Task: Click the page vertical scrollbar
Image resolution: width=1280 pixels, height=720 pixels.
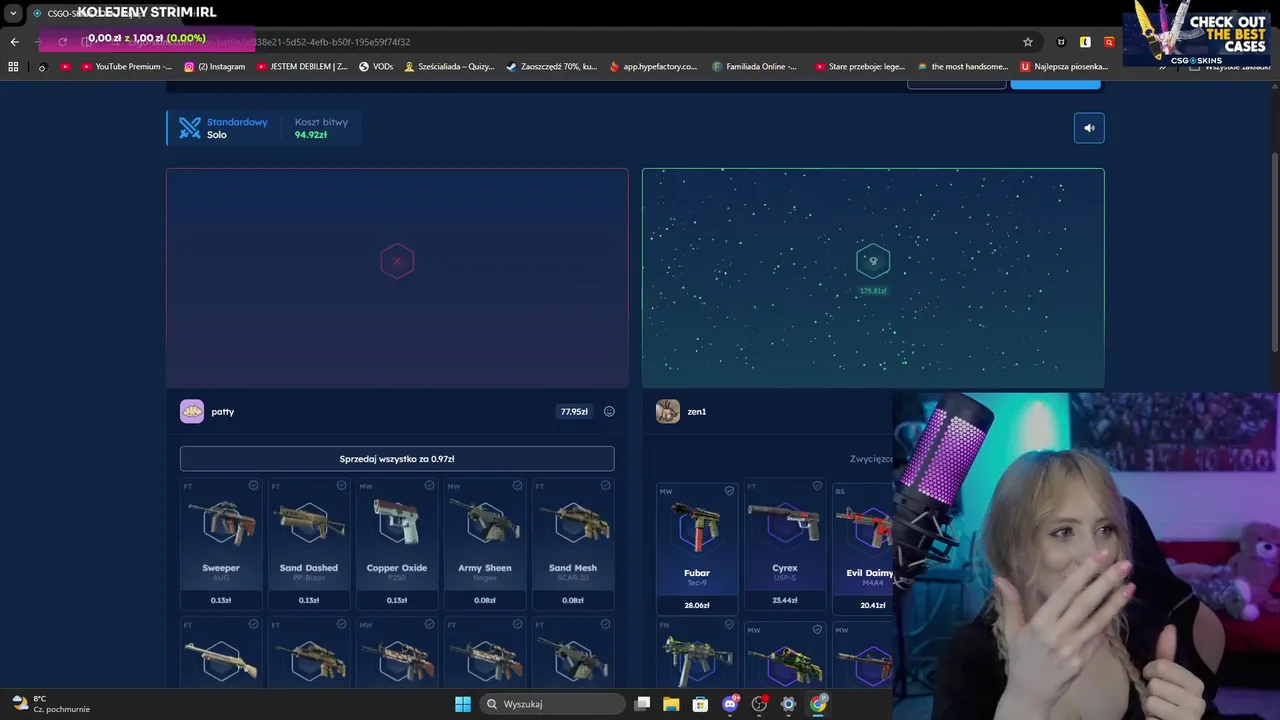Action: click(x=1274, y=250)
